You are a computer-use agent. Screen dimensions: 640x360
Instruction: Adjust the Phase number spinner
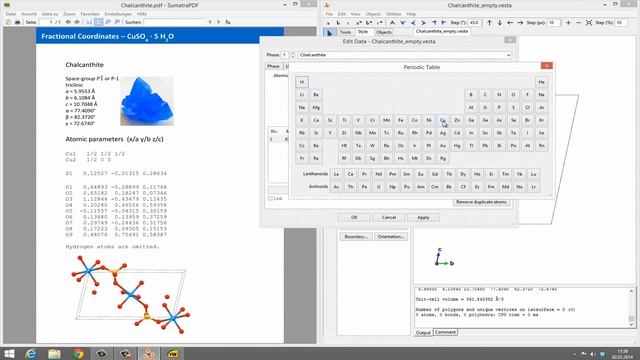point(293,55)
